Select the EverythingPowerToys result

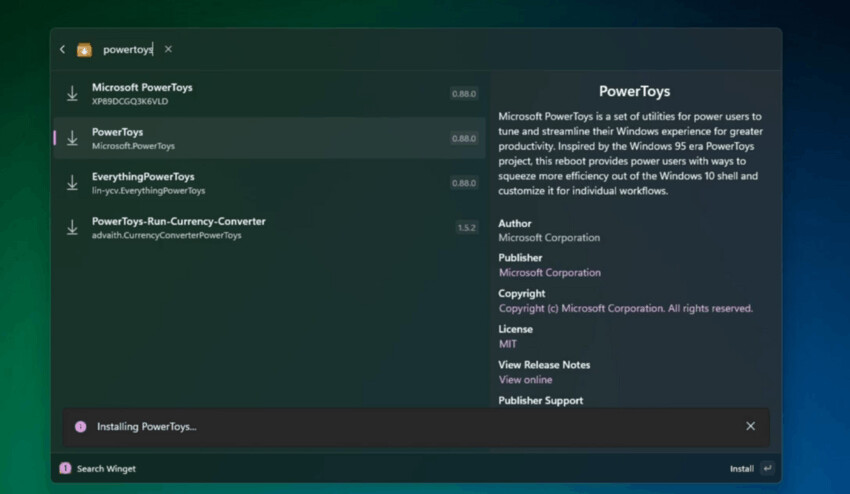269,183
